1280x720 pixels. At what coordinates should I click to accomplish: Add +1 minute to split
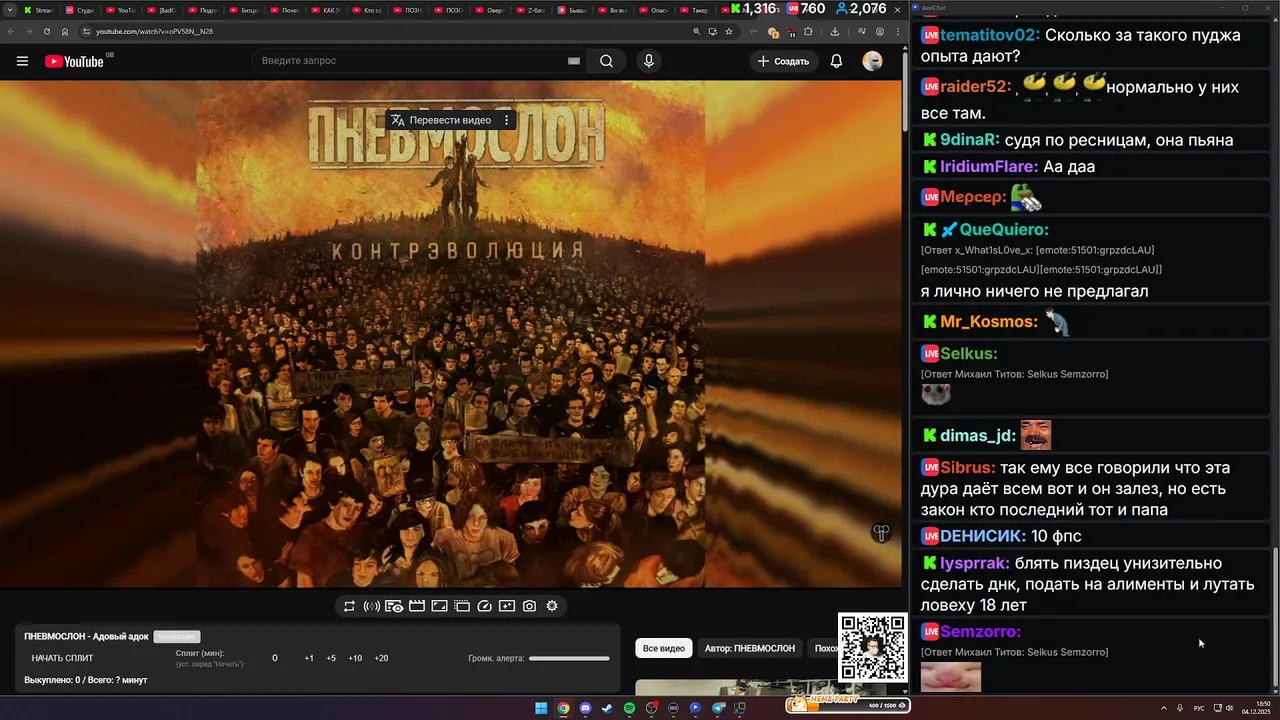click(309, 658)
